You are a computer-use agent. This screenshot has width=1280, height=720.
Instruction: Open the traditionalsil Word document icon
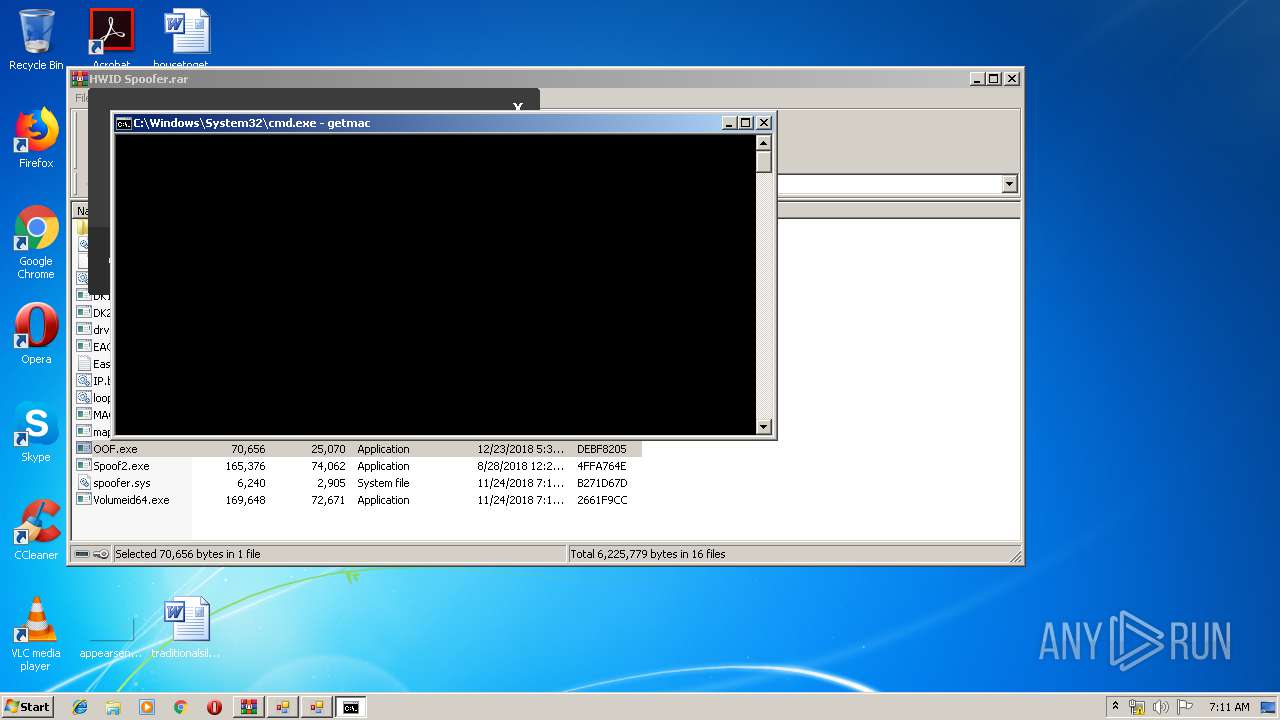186,628
